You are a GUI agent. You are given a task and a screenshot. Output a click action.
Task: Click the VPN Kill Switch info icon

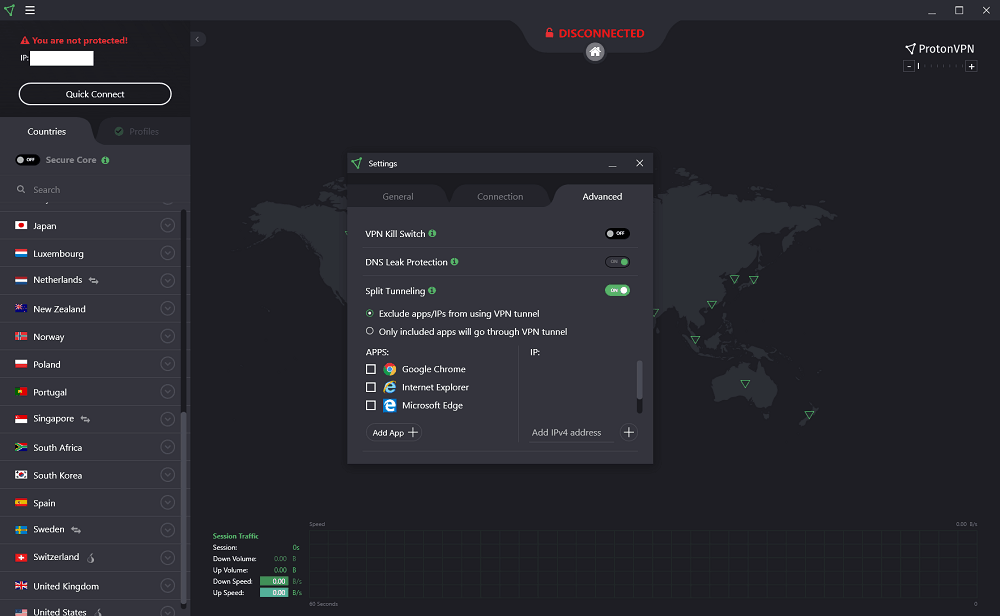(432, 233)
